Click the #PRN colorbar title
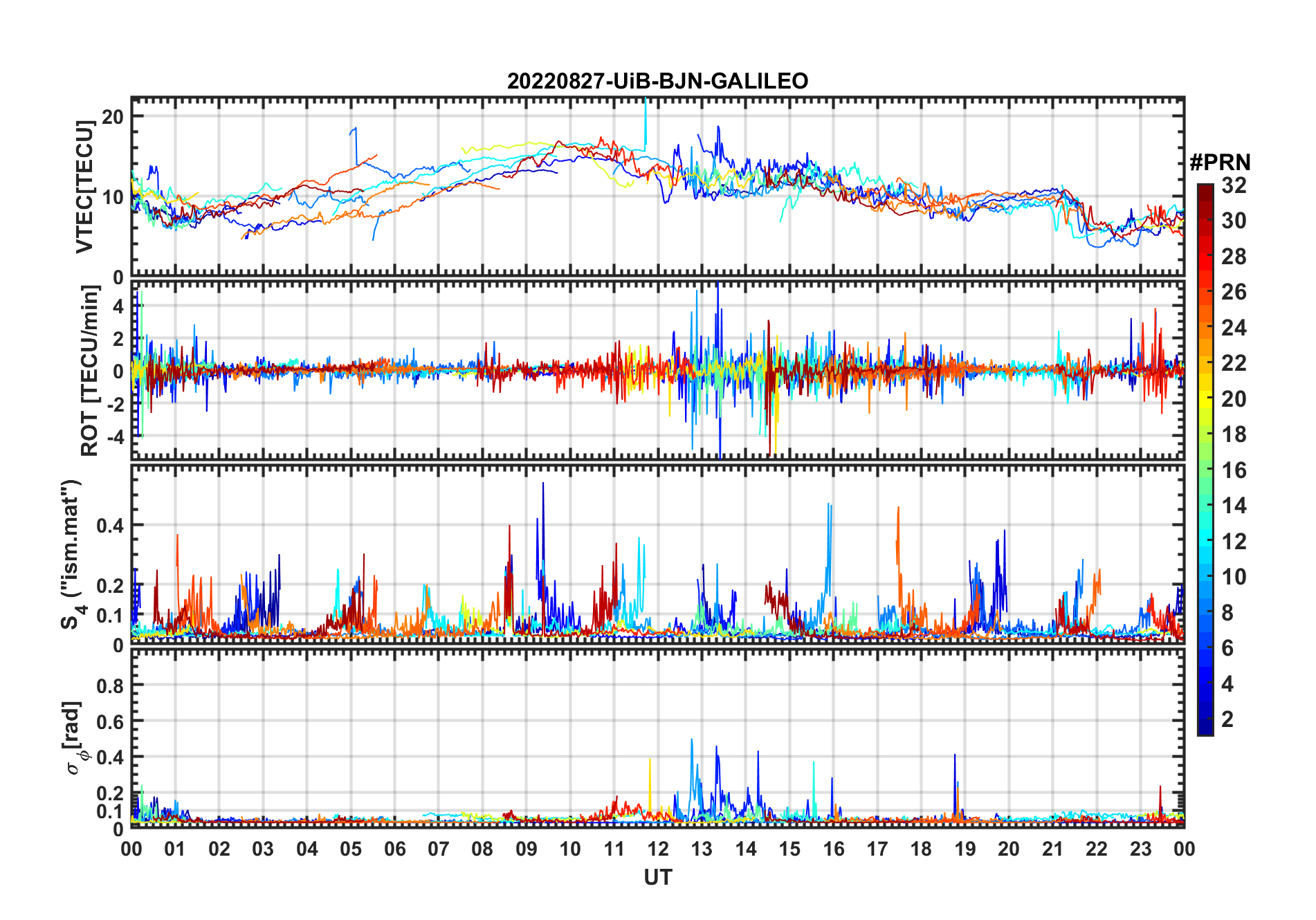Viewport: 1316px width, 920px height. (x=1220, y=163)
